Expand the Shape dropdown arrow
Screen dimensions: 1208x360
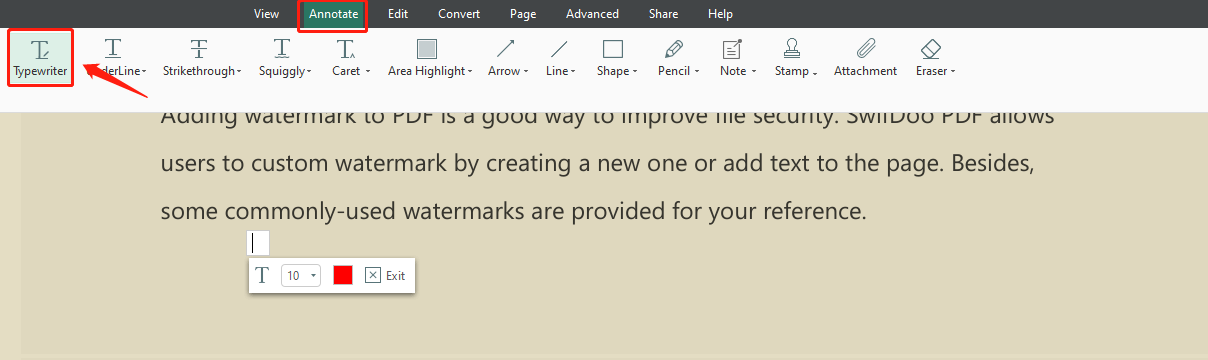click(x=636, y=72)
